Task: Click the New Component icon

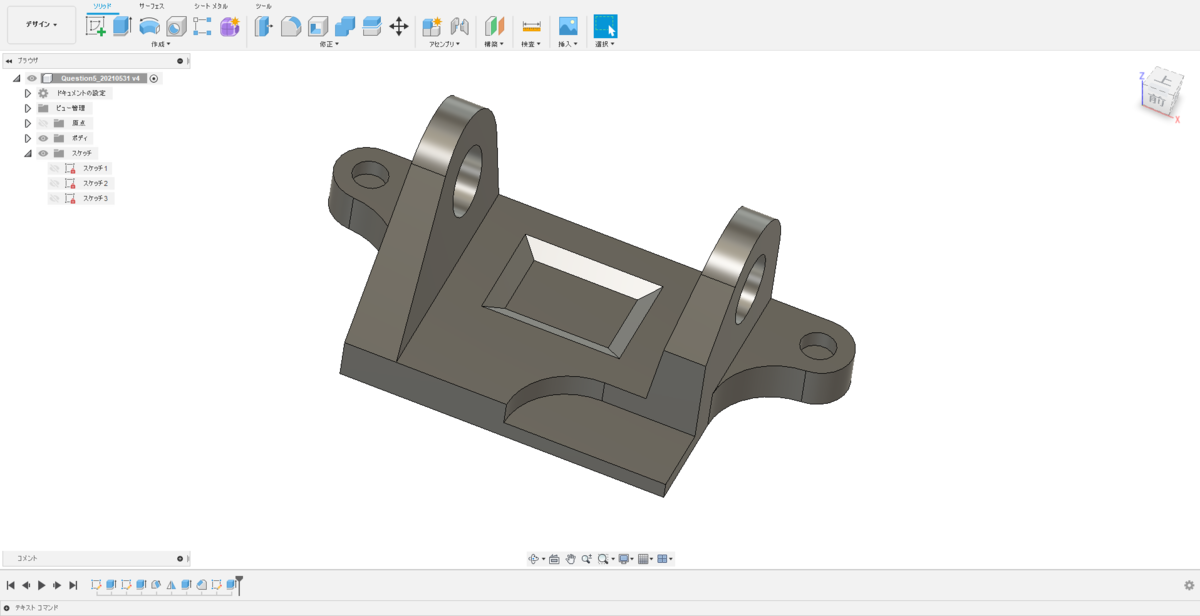Action: 432,27
